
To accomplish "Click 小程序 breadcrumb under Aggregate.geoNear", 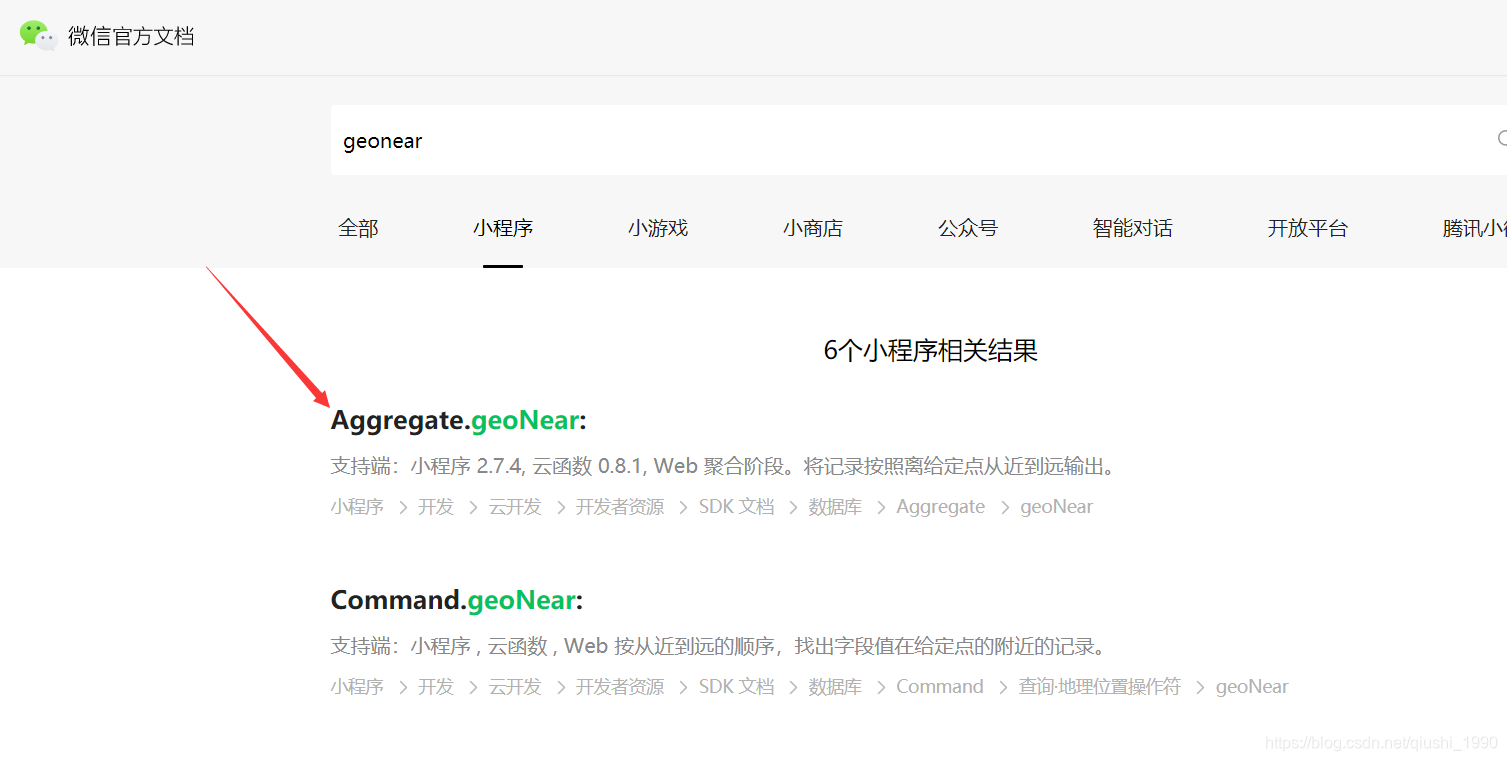I will pos(357,507).
